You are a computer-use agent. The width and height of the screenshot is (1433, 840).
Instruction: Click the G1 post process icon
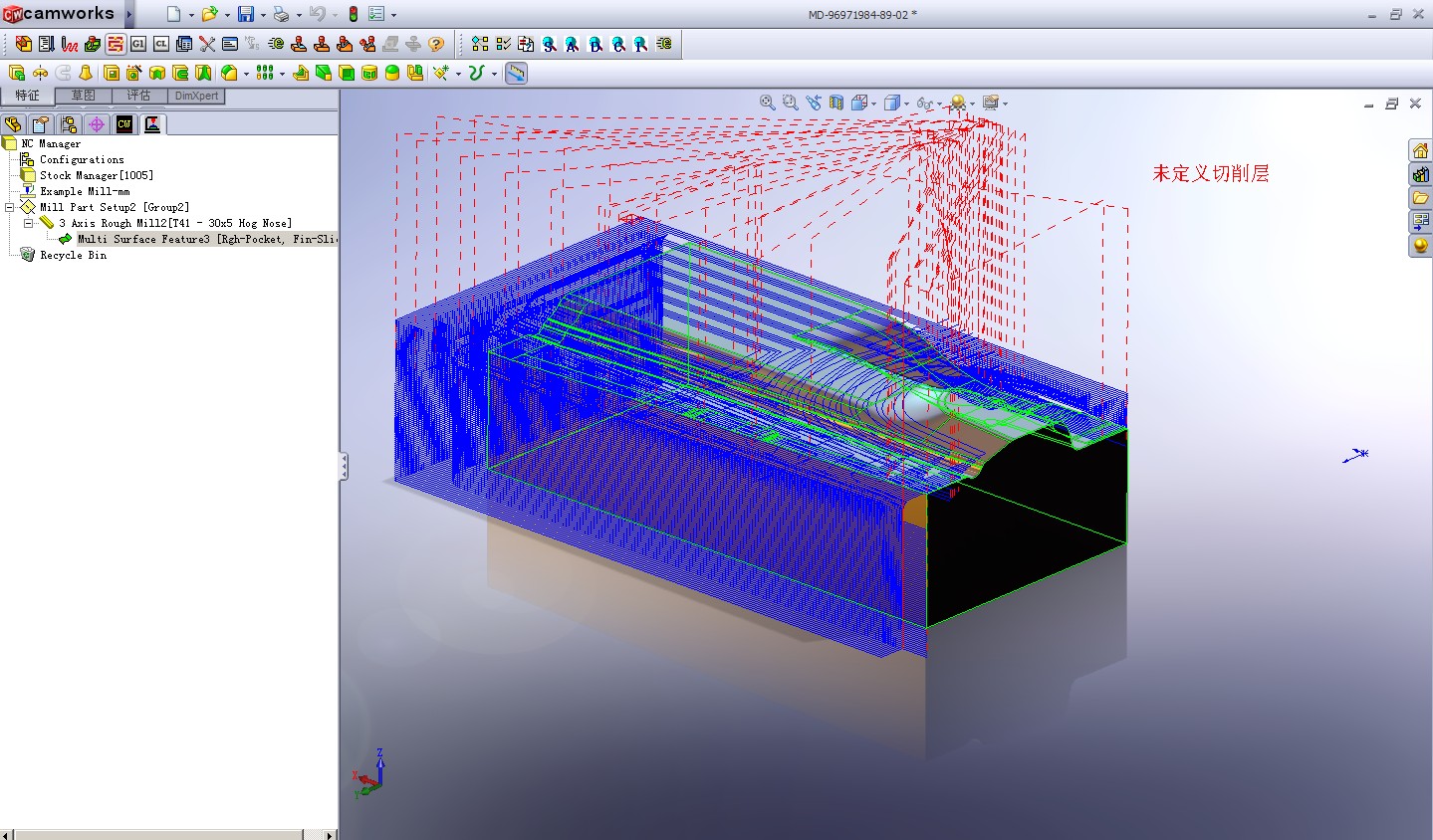pyautogui.click(x=137, y=44)
